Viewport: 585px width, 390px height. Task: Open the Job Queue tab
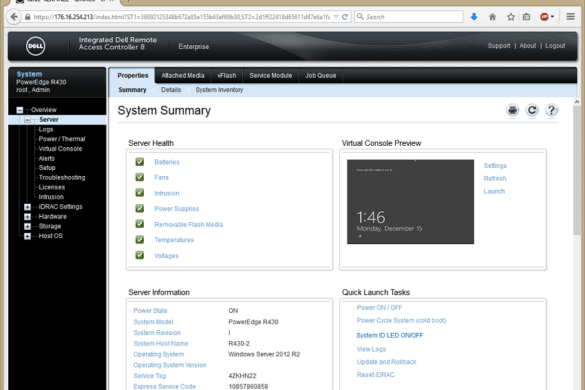[321, 75]
